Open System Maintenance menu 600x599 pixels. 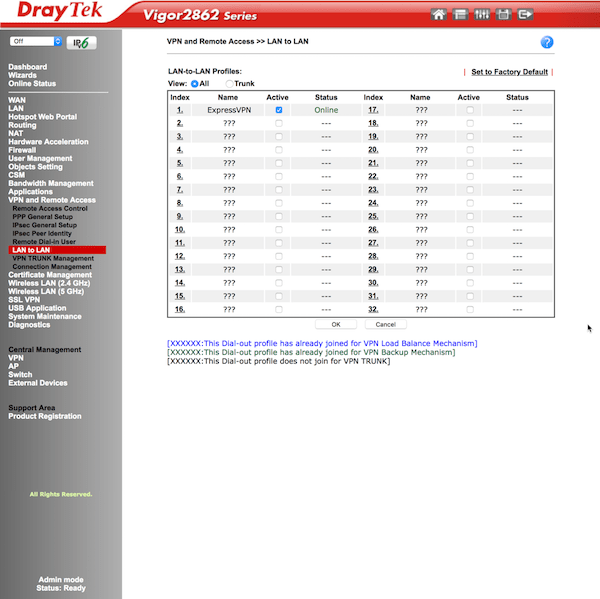pyautogui.click(x=45, y=317)
